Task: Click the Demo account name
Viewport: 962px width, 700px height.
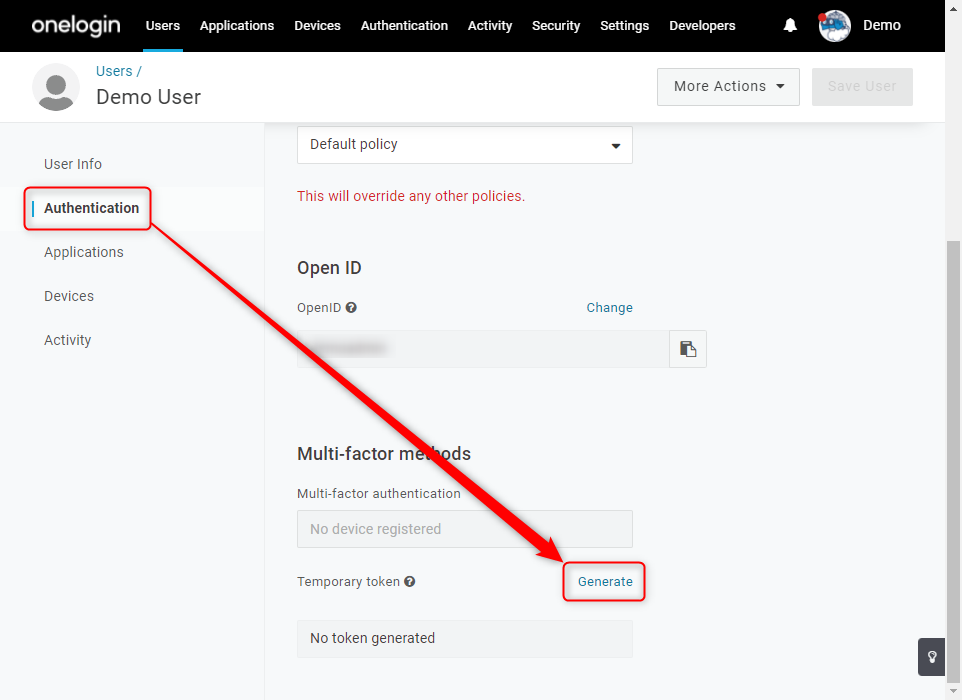Action: 882,25
